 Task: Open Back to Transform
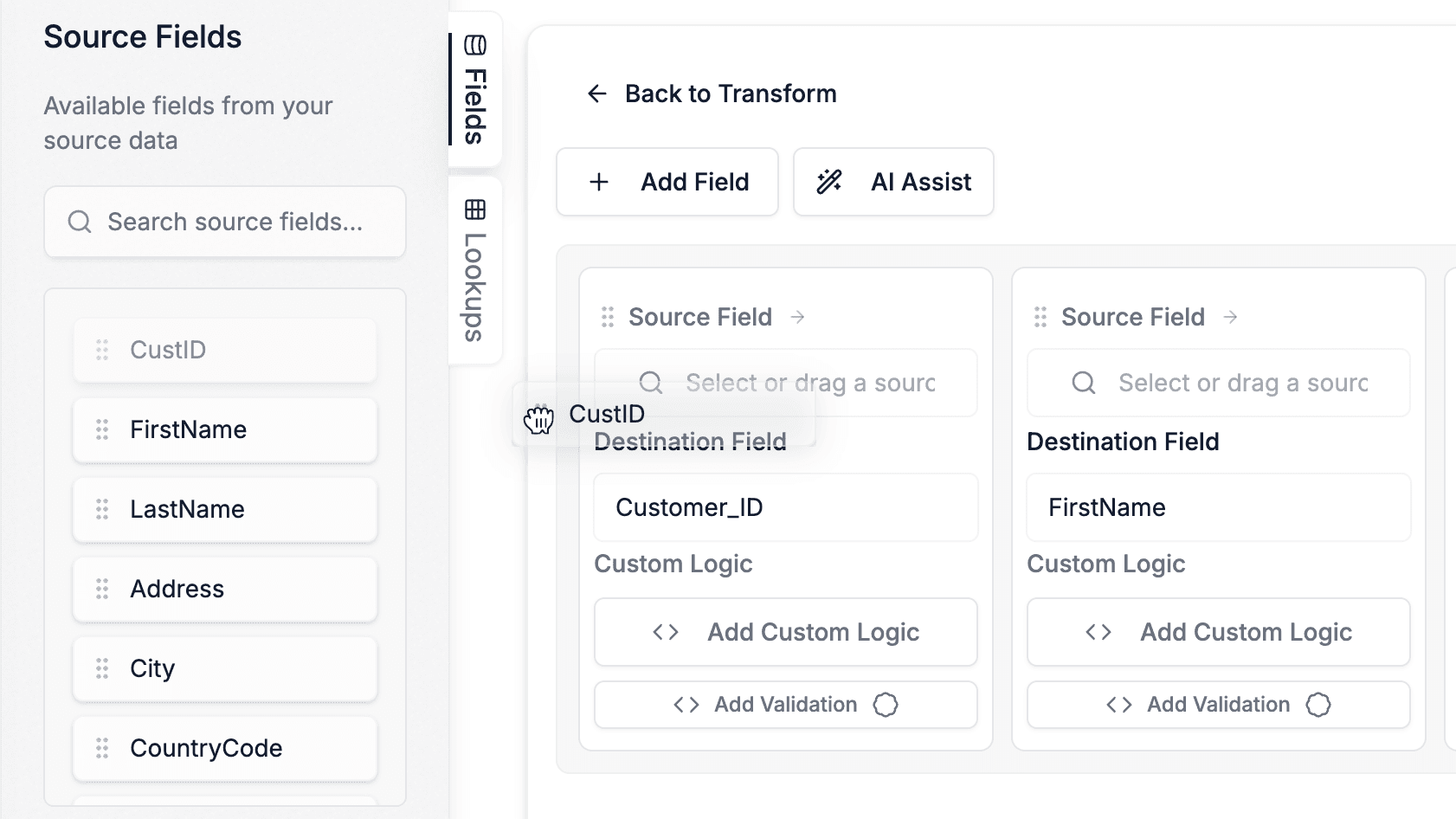pos(710,94)
